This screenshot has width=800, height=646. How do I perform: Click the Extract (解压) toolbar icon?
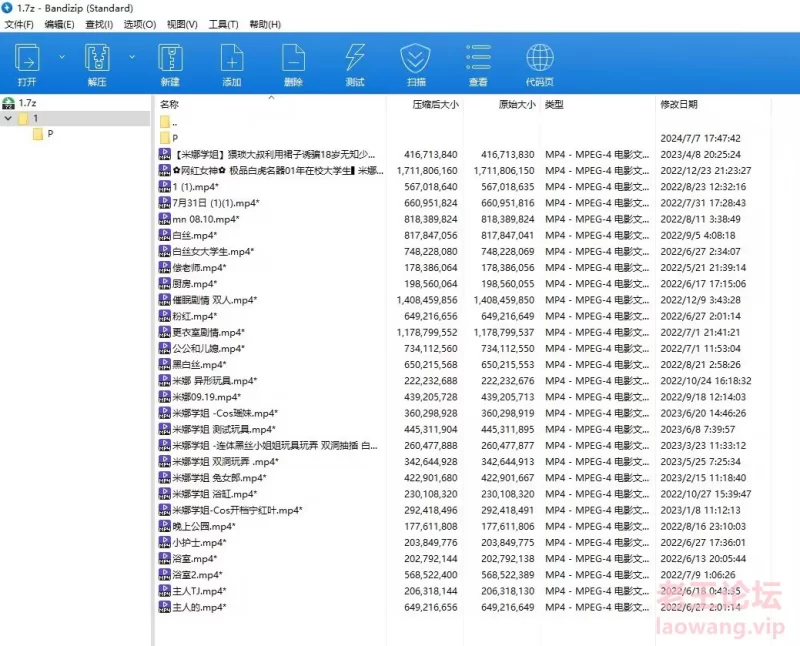pyautogui.click(x=97, y=58)
